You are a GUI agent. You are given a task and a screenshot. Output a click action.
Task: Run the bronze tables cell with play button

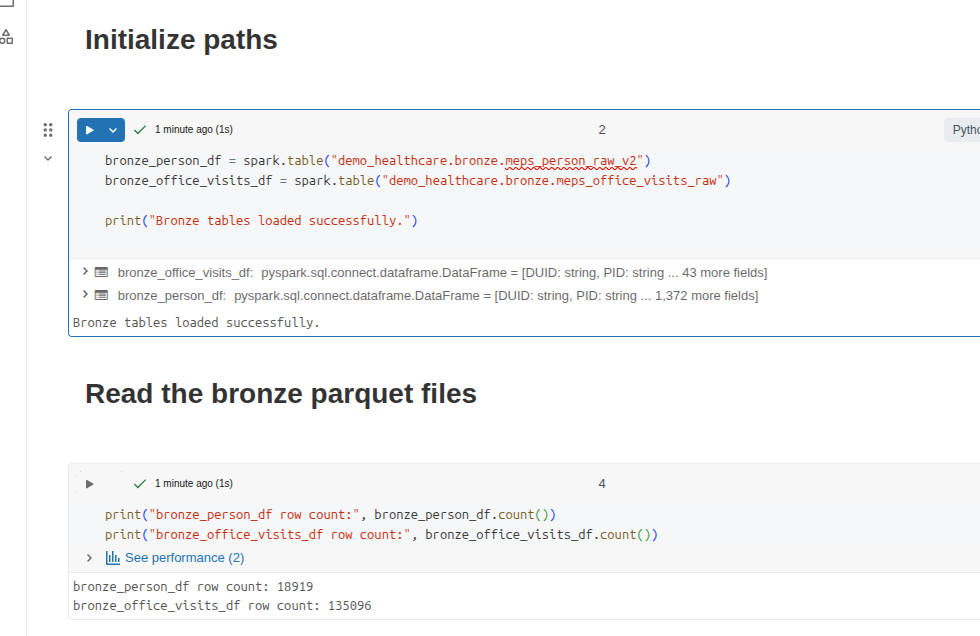click(x=90, y=129)
